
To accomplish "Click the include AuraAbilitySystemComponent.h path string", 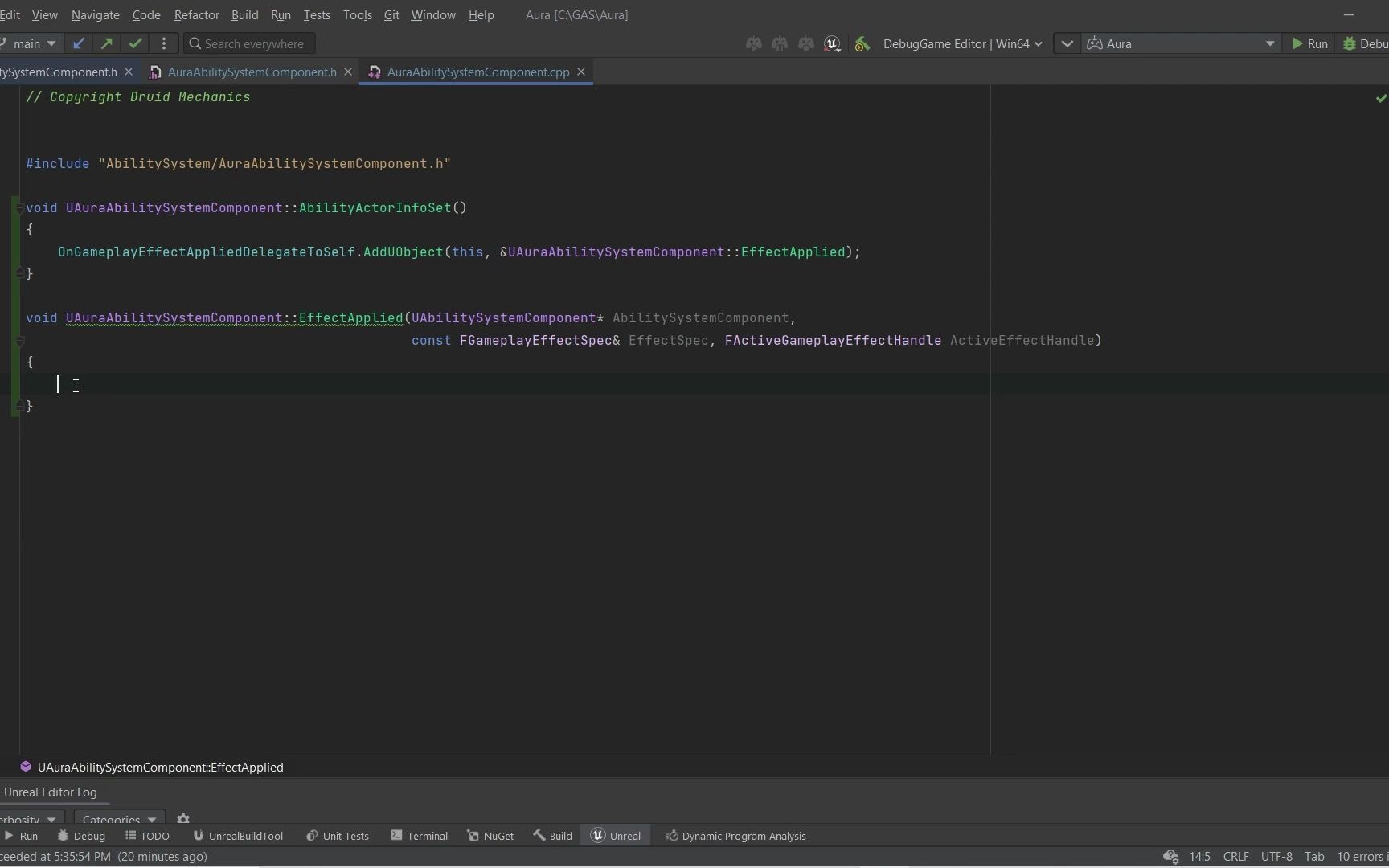I will point(274,164).
